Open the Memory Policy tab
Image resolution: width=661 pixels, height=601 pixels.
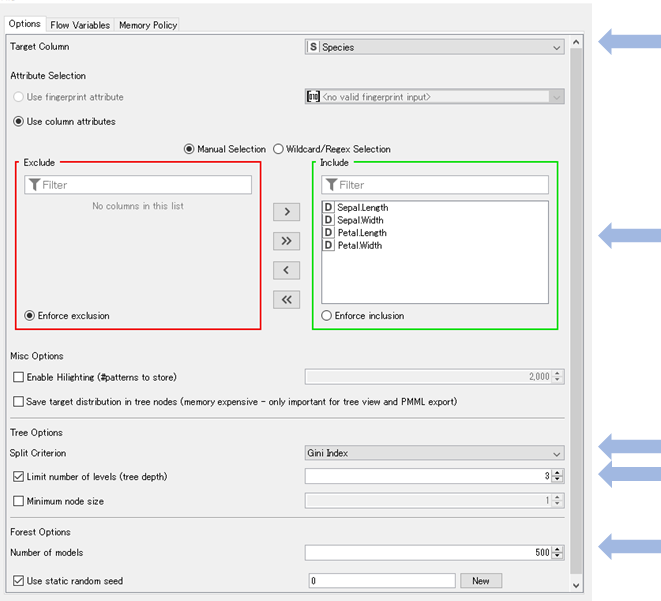point(148,25)
